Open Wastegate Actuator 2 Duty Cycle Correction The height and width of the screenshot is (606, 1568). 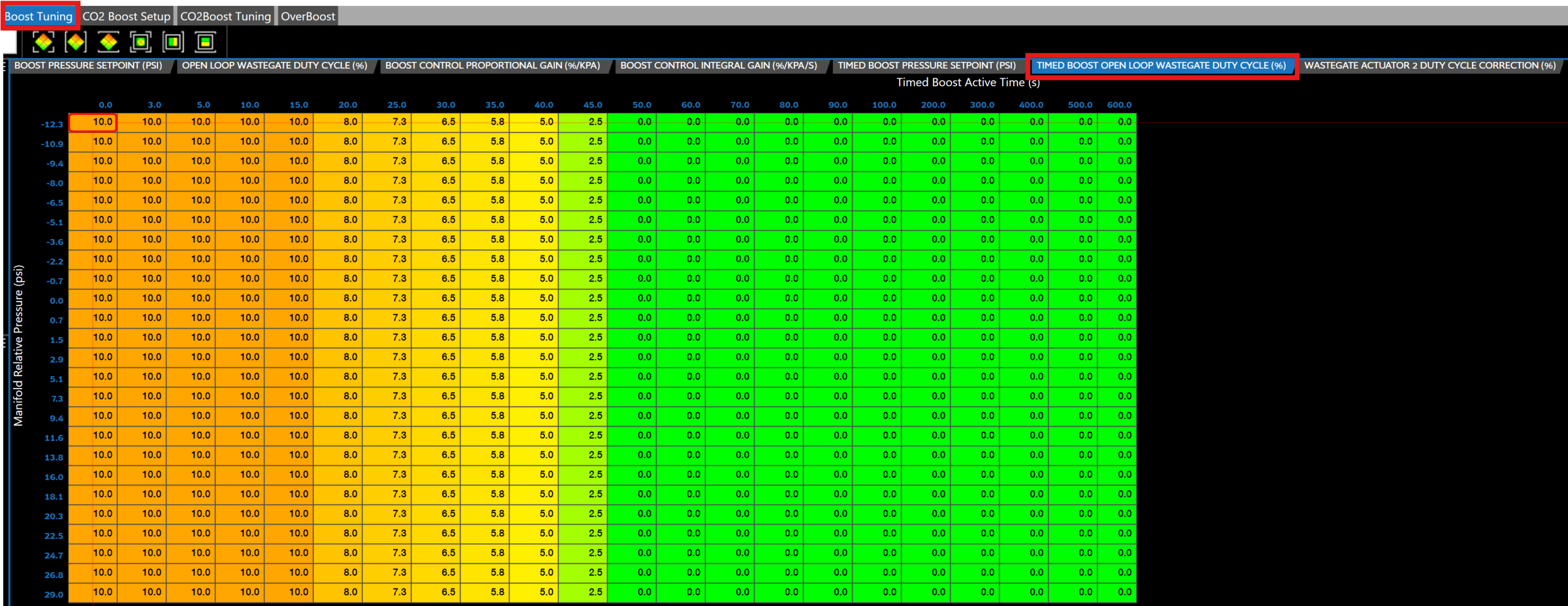pos(1429,66)
